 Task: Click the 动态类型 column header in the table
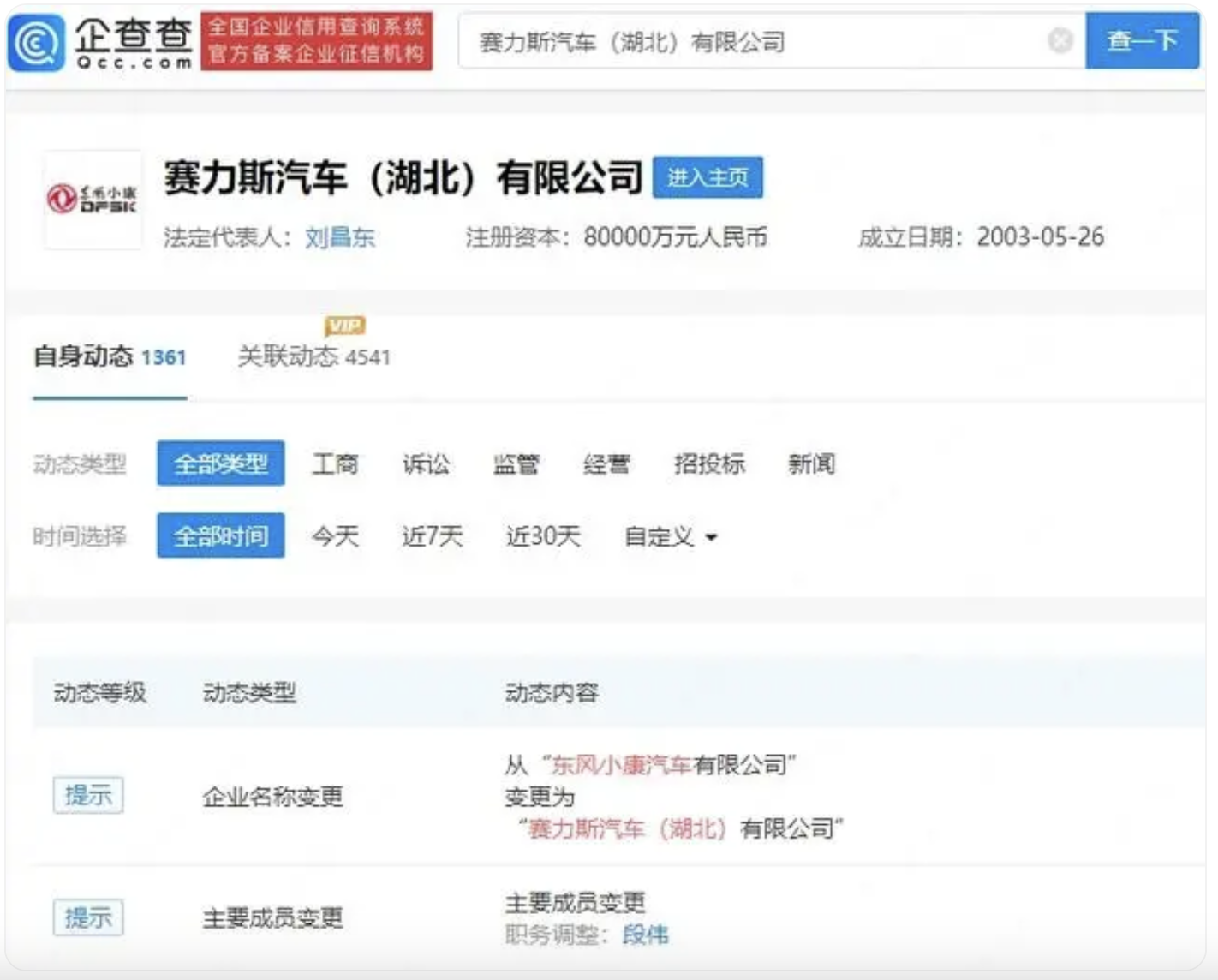pos(249,692)
